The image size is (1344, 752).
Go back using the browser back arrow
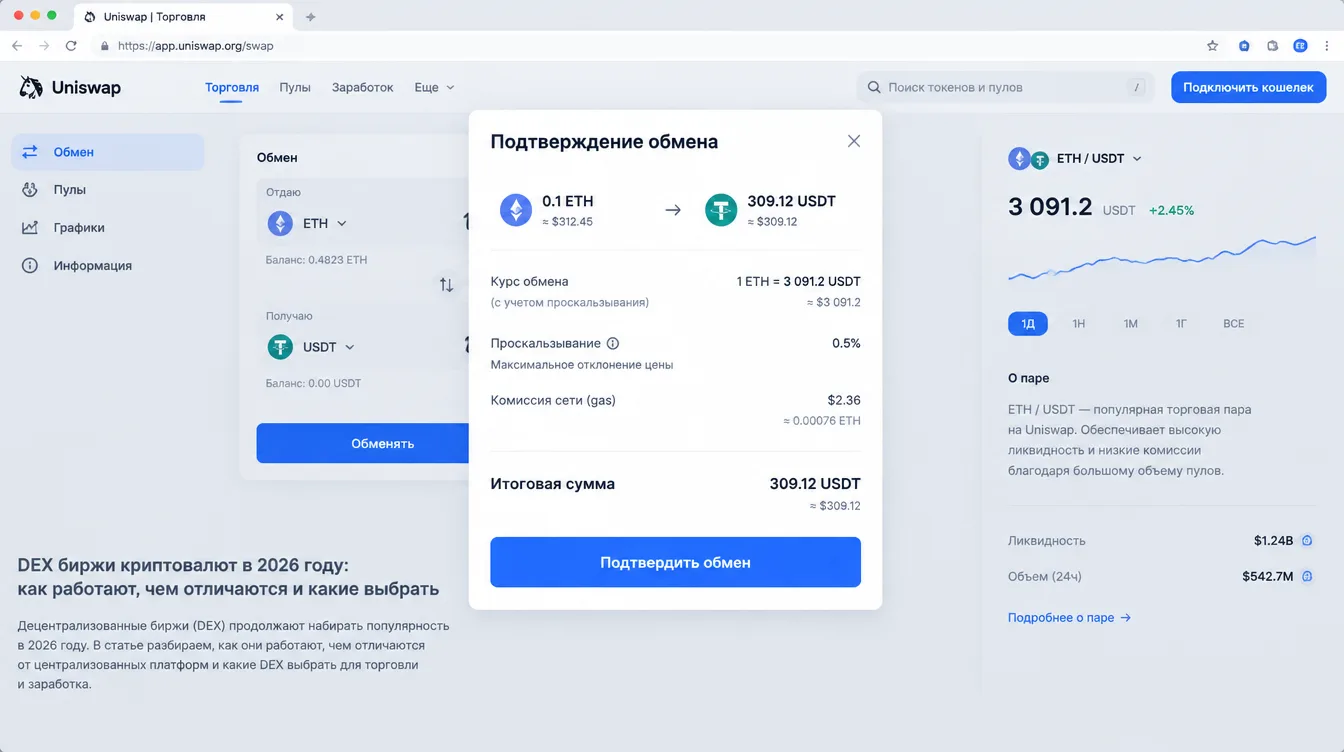point(17,46)
